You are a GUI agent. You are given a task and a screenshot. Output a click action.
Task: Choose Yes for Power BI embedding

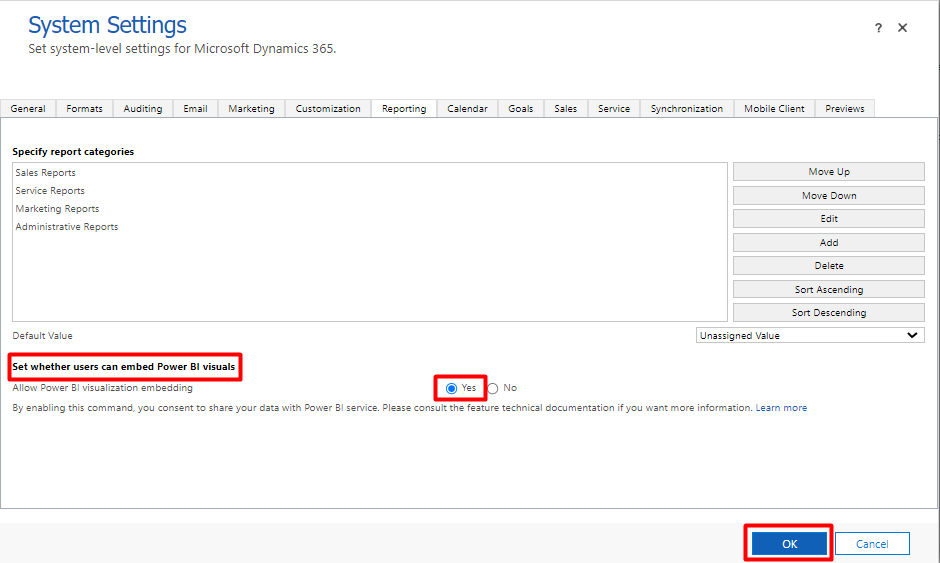[x=451, y=389]
